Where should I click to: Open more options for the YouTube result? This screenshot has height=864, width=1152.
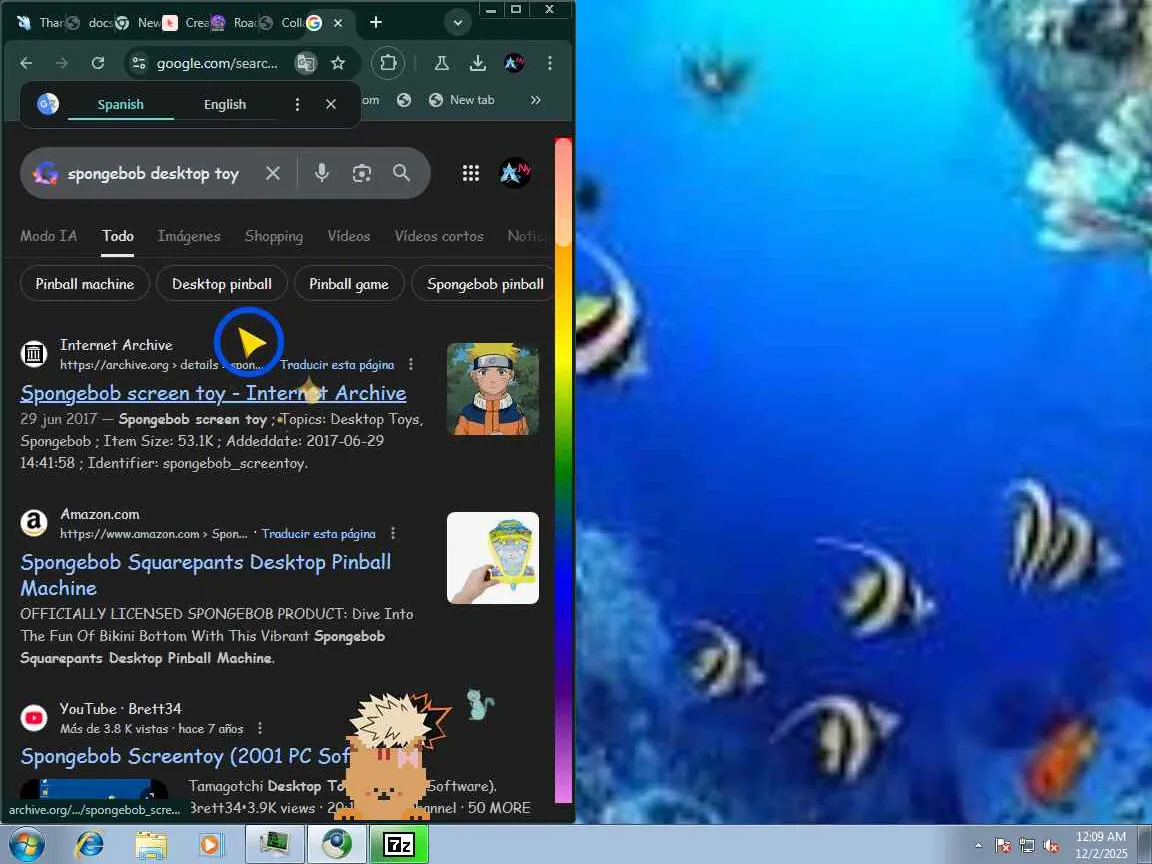pyautogui.click(x=260, y=728)
